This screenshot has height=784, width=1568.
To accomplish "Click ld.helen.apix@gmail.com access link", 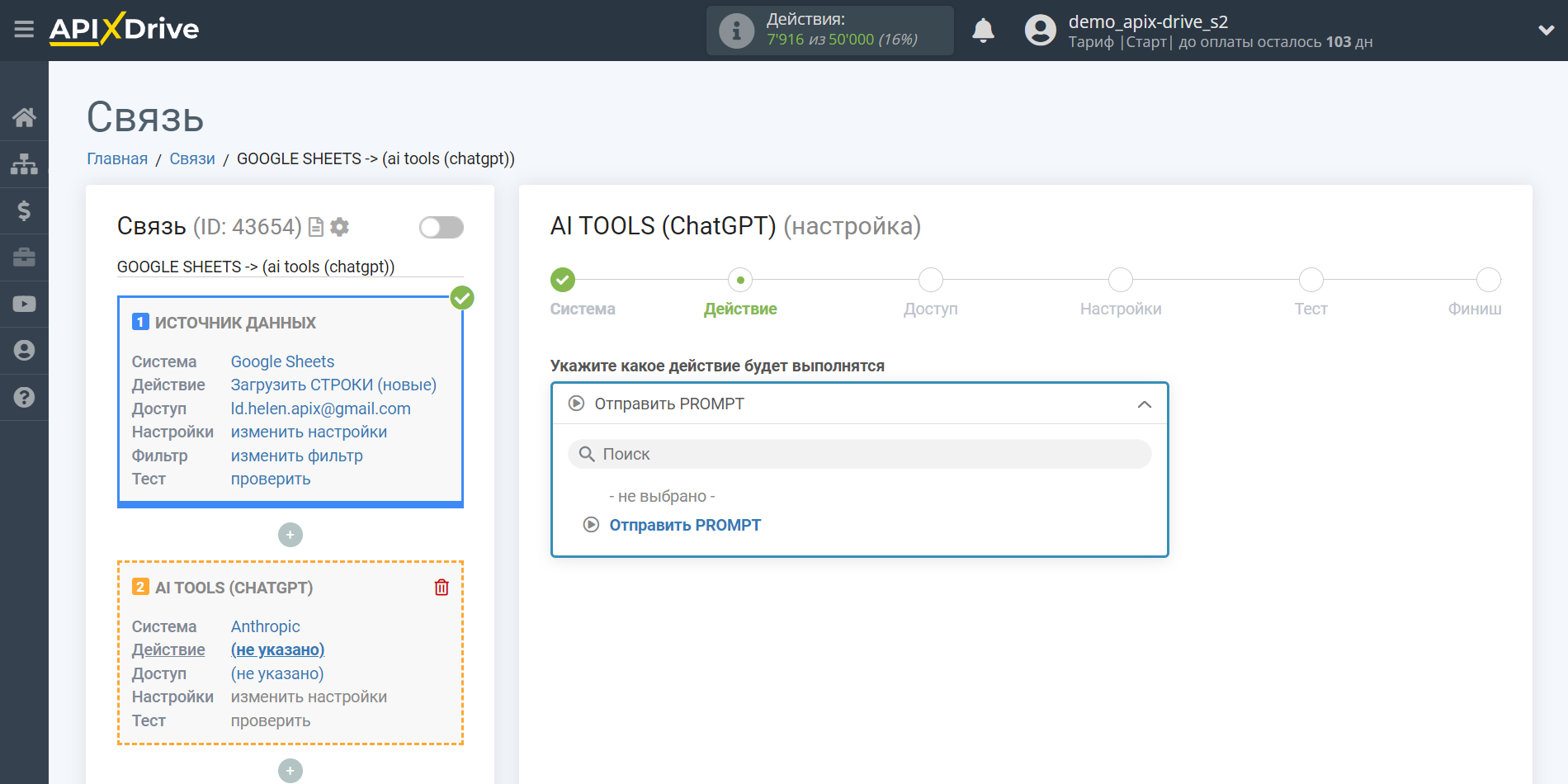I will pyautogui.click(x=320, y=409).
